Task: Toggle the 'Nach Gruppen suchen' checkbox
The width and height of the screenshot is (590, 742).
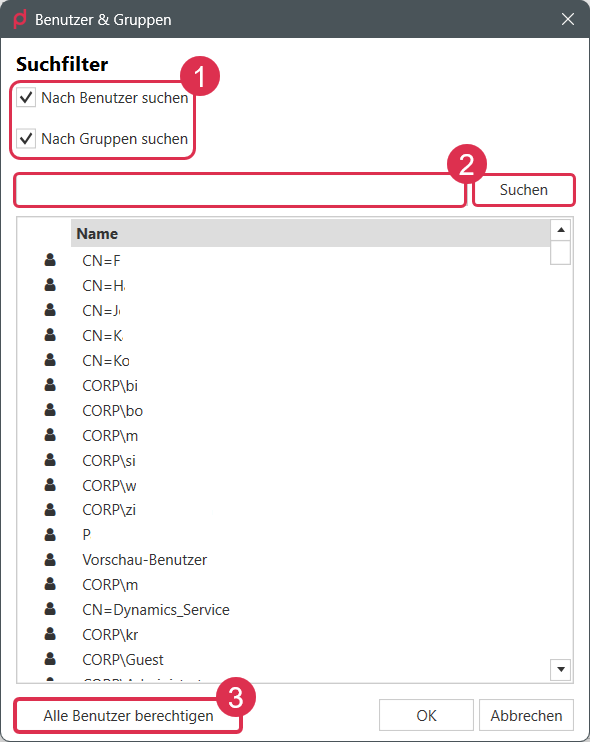Action: pyautogui.click(x=26, y=139)
